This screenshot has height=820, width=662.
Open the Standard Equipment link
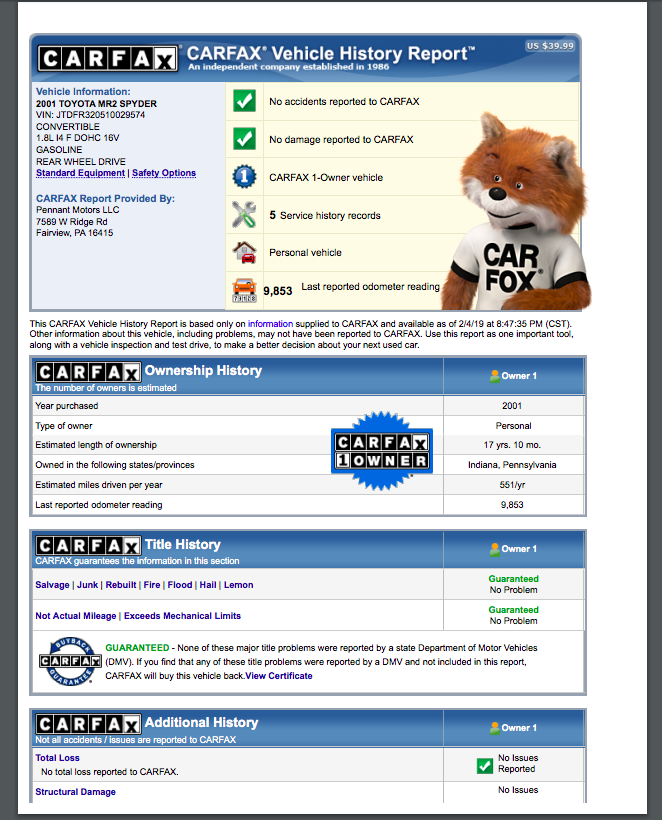click(81, 173)
